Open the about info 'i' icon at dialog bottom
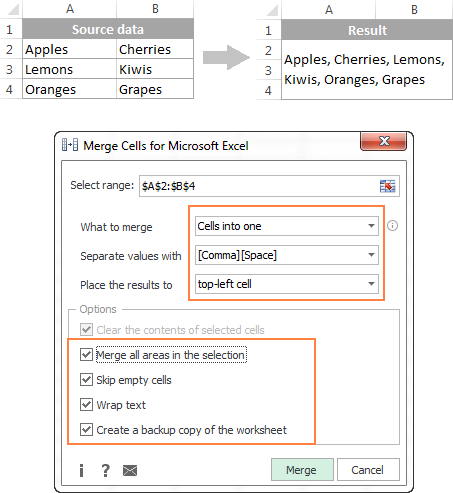453x493 pixels. point(81,470)
